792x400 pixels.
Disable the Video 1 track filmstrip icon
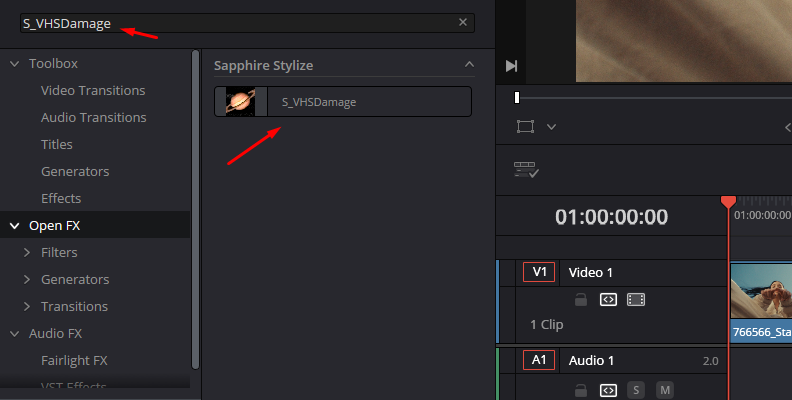pos(636,299)
